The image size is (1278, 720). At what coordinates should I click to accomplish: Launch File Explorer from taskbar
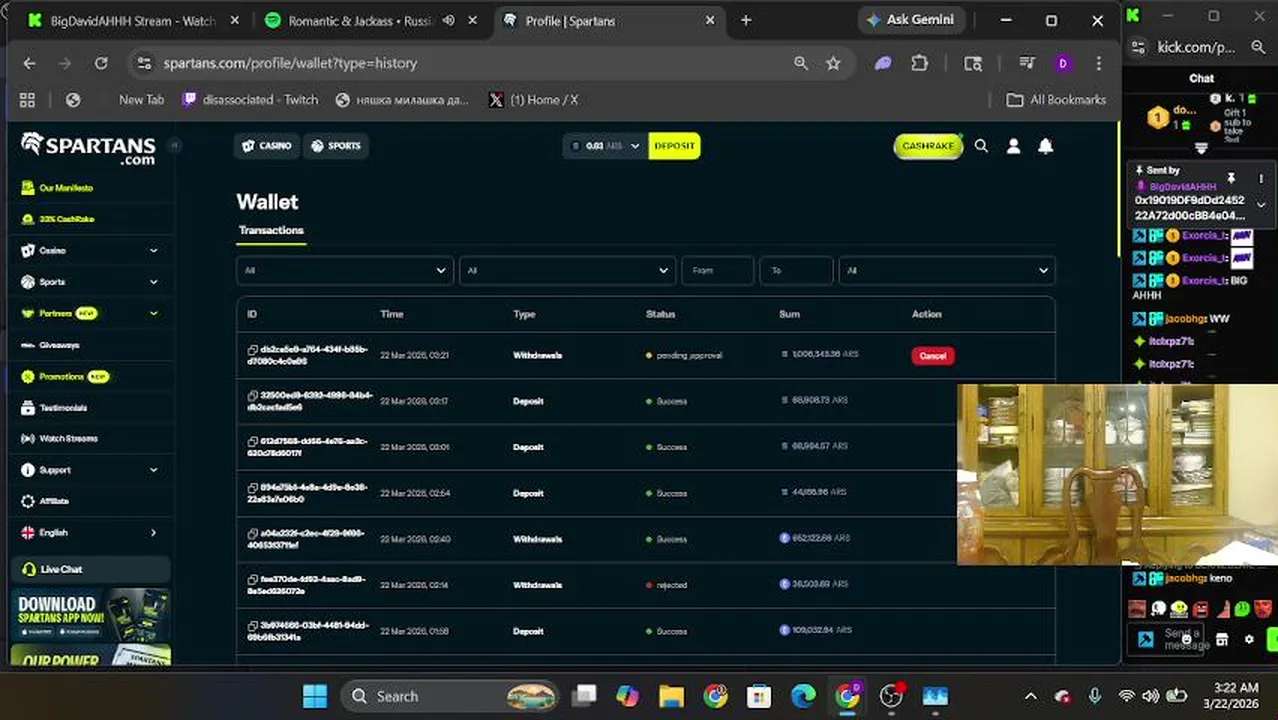pos(671,696)
